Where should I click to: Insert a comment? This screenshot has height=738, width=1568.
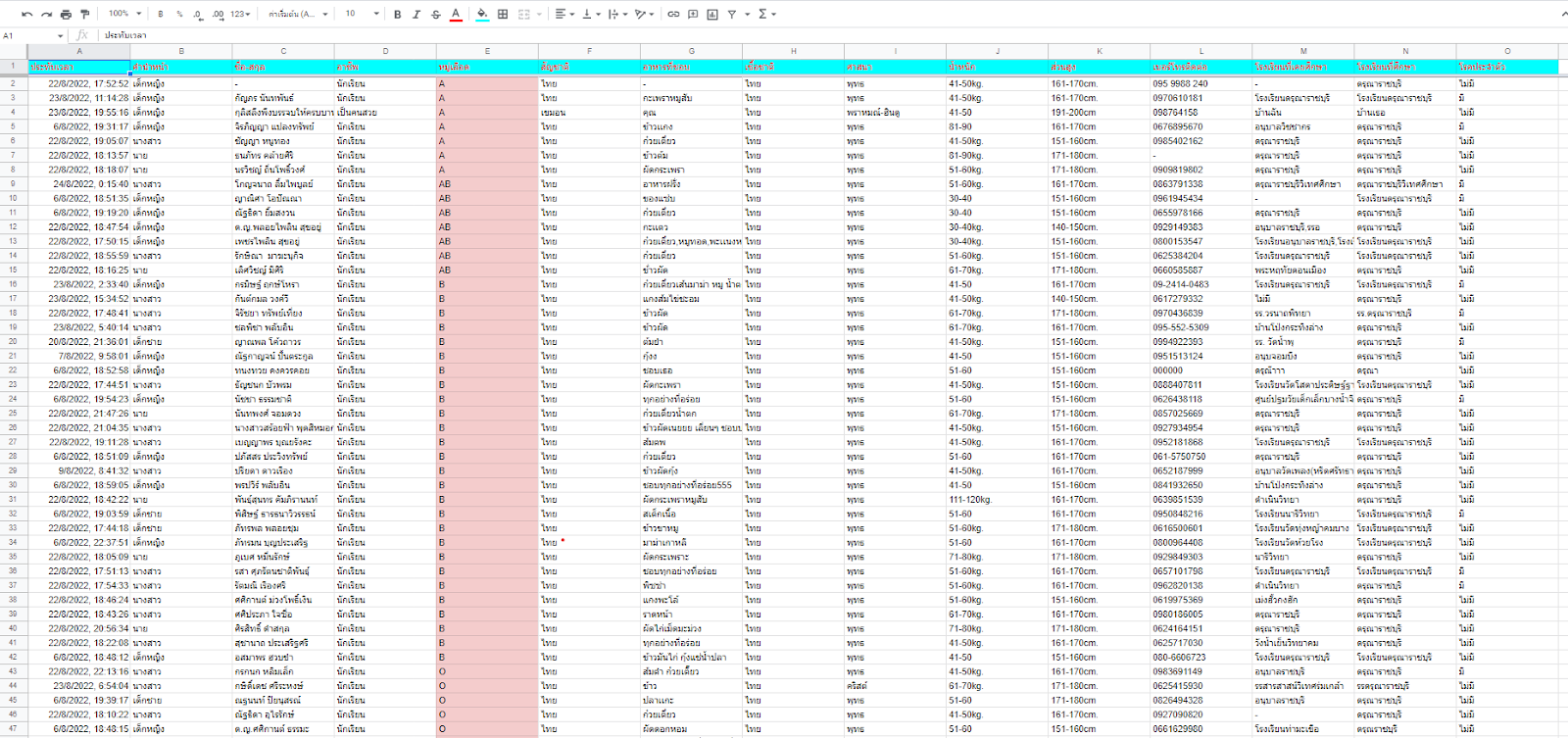(x=693, y=14)
